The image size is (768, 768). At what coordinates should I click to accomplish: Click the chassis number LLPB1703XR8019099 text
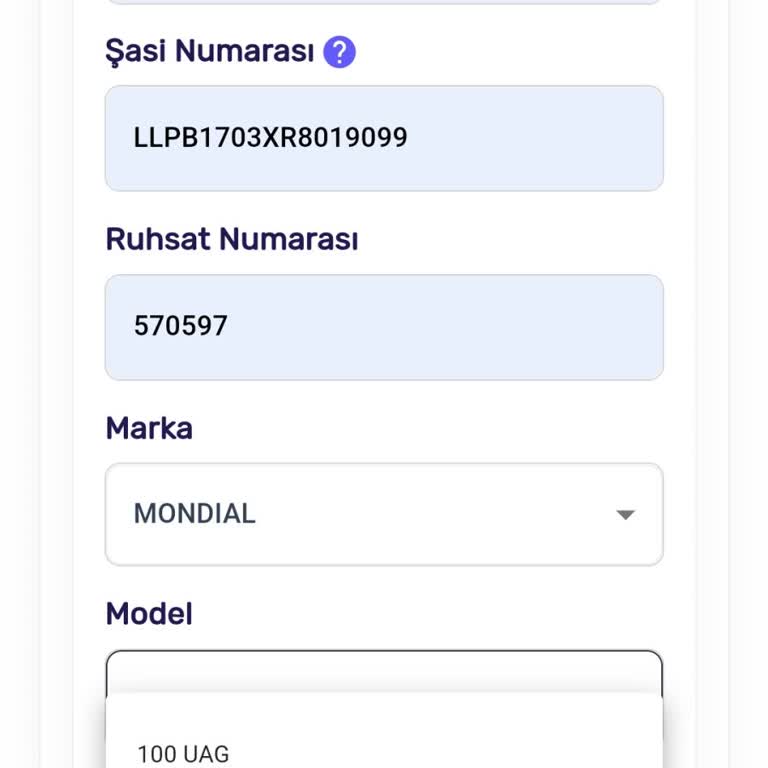tap(270, 138)
